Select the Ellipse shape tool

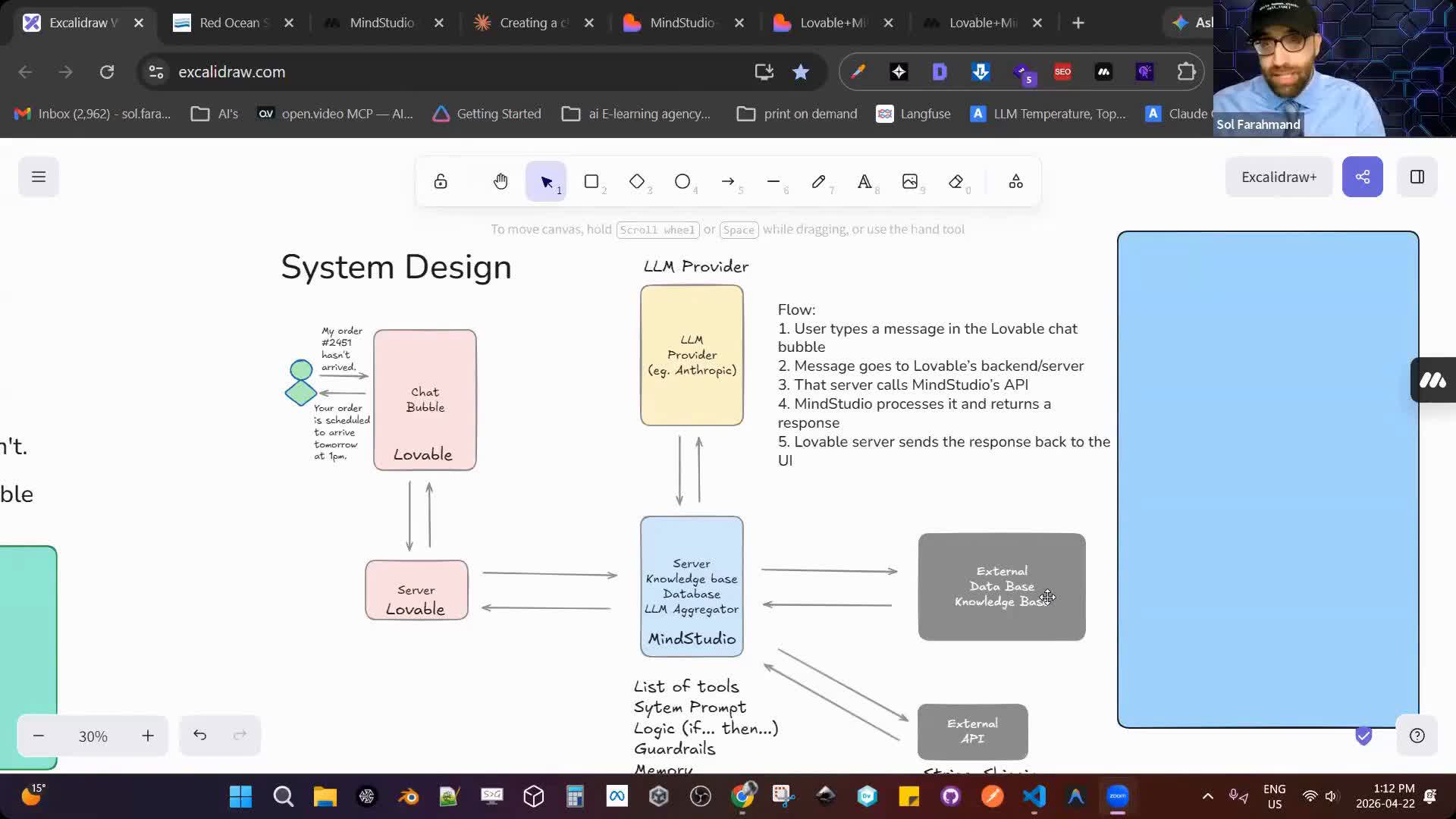point(682,181)
